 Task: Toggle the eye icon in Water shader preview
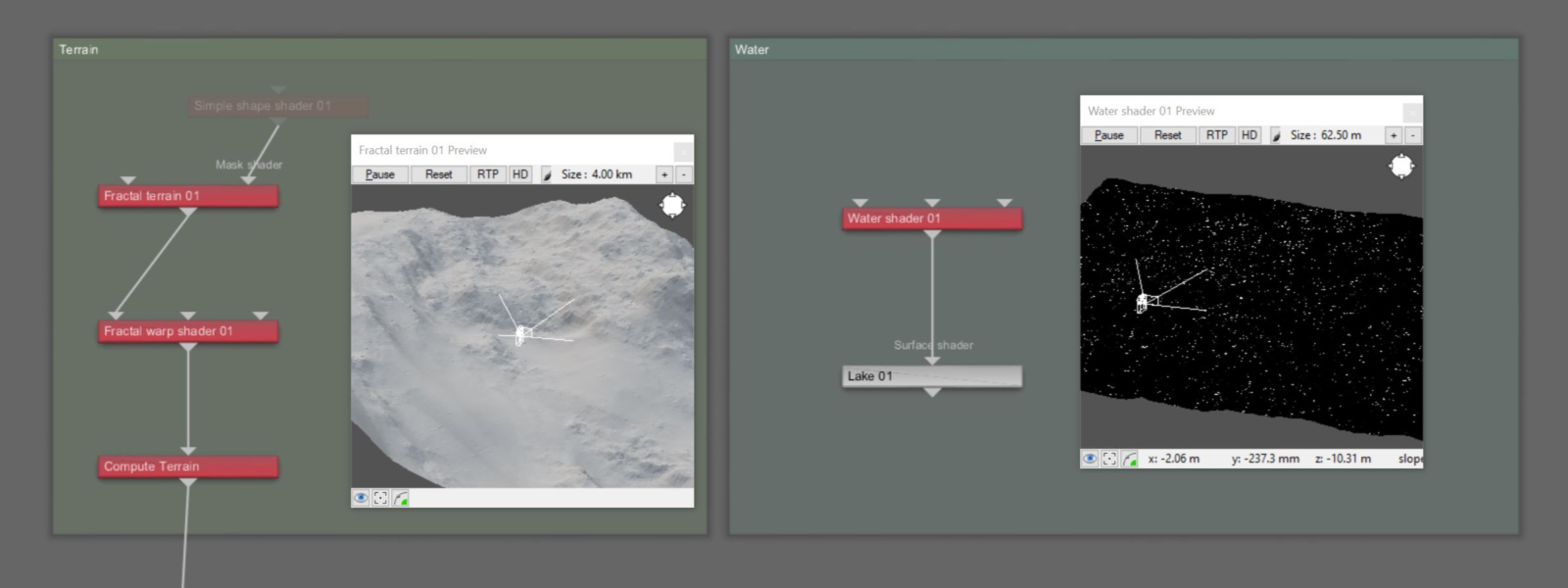(x=1090, y=459)
